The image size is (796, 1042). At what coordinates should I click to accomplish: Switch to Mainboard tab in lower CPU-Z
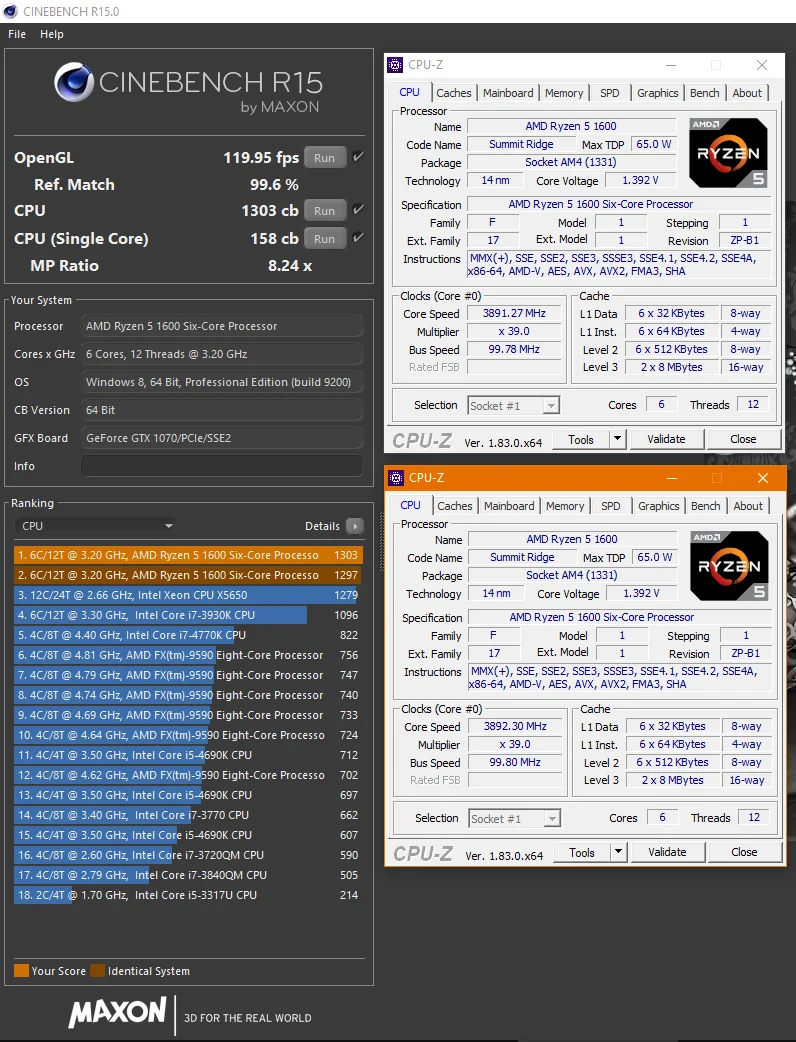(x=510, y=506)
